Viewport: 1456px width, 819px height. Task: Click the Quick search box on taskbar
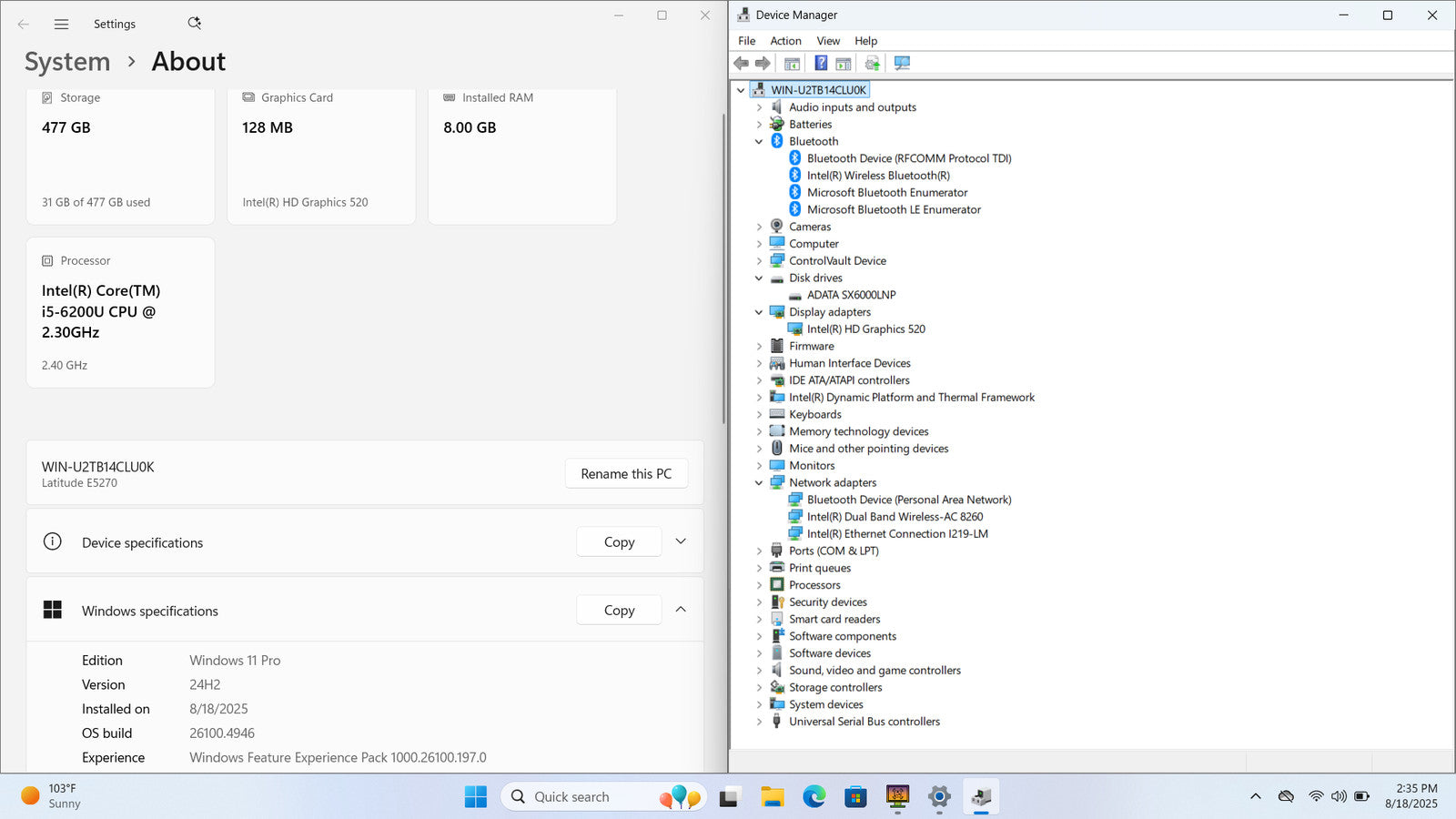(603, 797)
